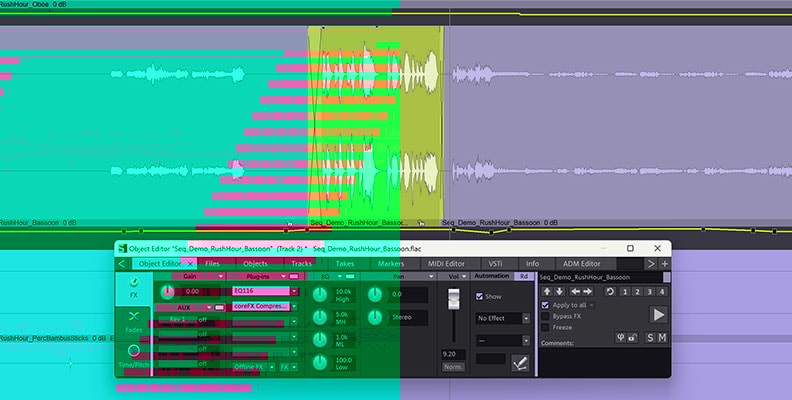Click the play button in Object Editor
Image resolution: width=792 pixels, height=400 pixels.
[x=659, y=314]
